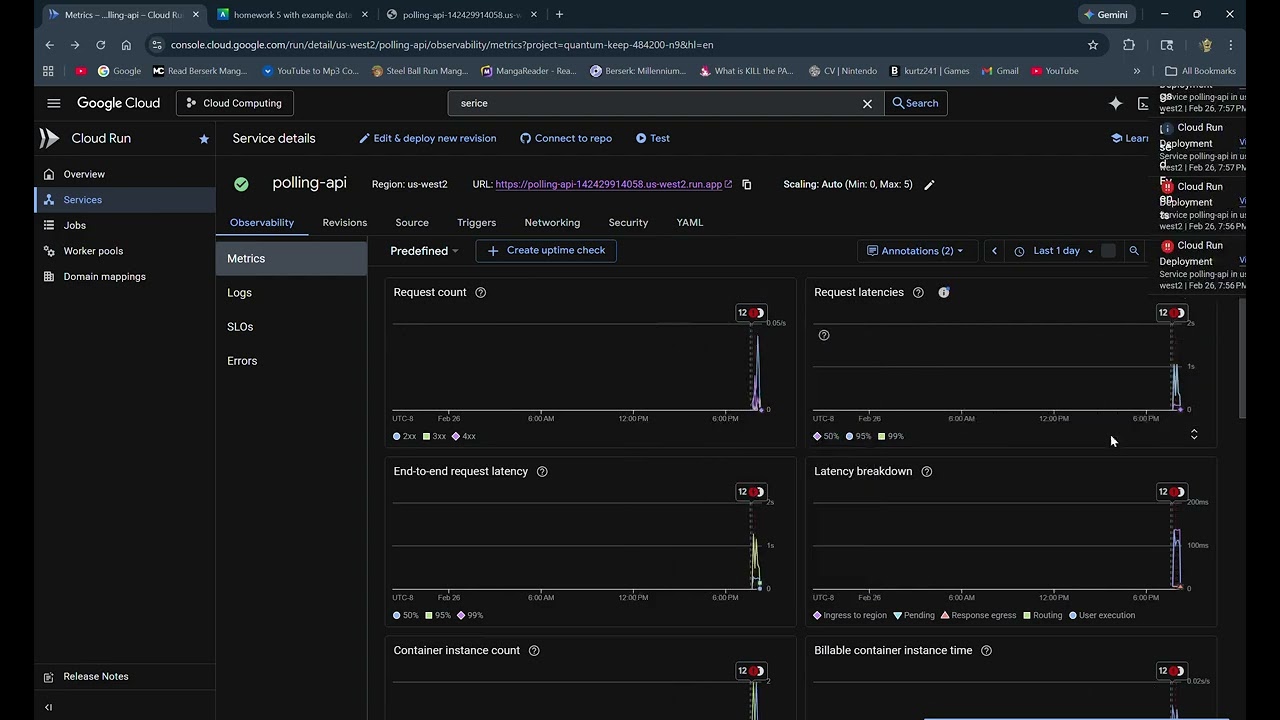Viewport: 1280px width, 720px height.
Task: Open the Annotations (2) dropdown
Action: point(915,251)
